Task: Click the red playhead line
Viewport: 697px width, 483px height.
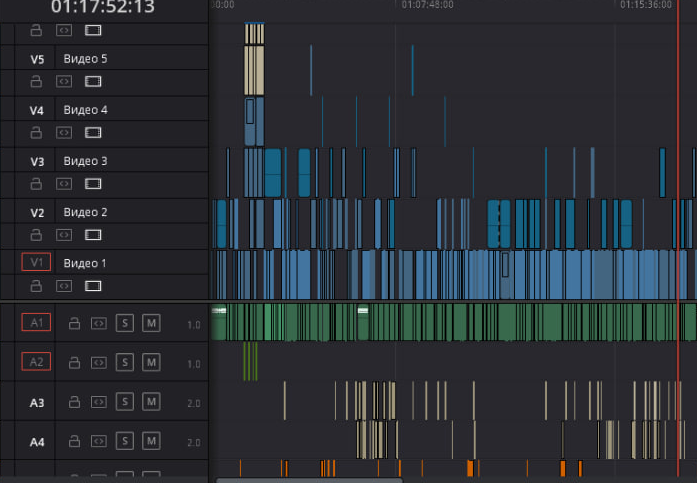Action: (x=678, y=240)
